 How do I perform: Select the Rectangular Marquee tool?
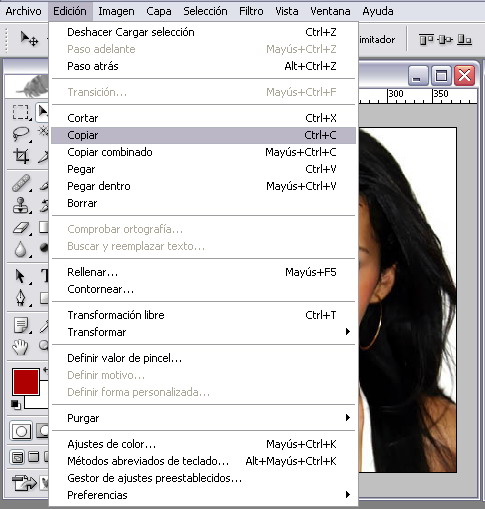click(x=21, y=112)
